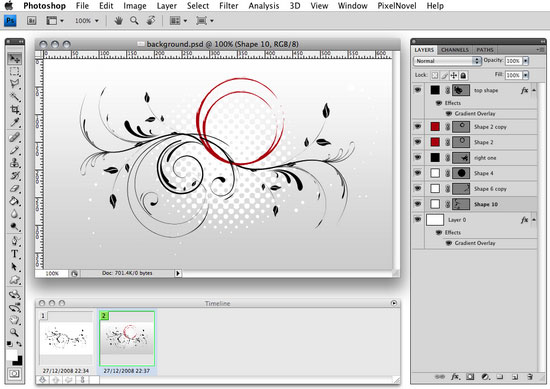This screenshot has width=550, height=389.
Task: Select the Polygonal Lasso tool
Action: 14,84
